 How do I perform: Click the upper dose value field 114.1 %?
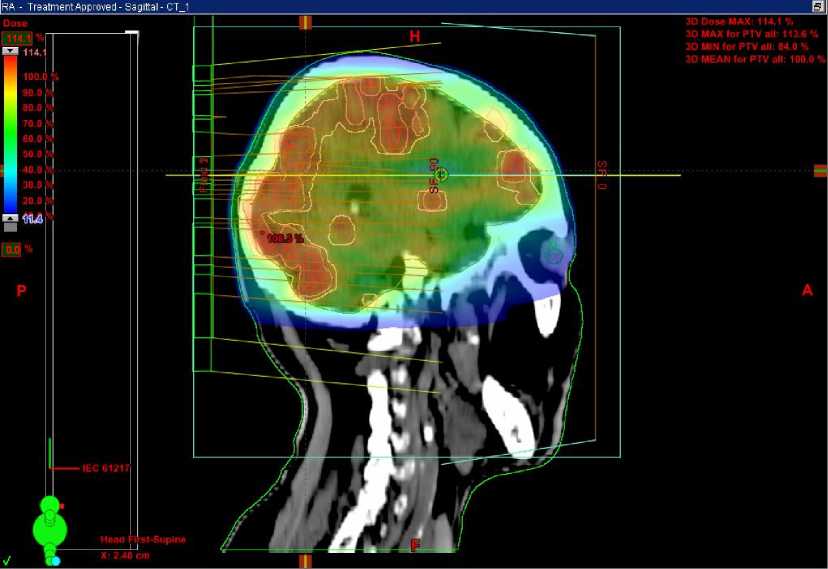tap(17, 38)
